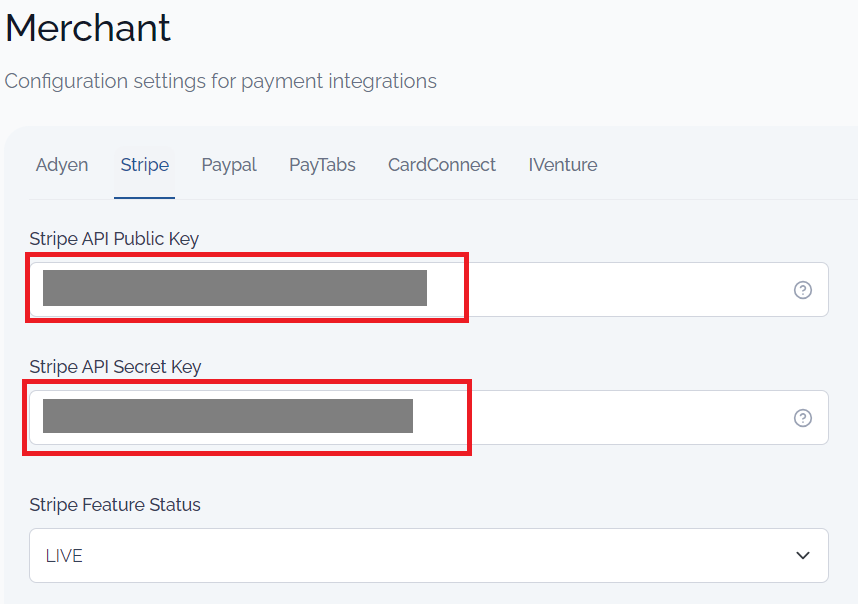
Task: Click the payment integrations configuration subtitle
Action: (221, 81)
